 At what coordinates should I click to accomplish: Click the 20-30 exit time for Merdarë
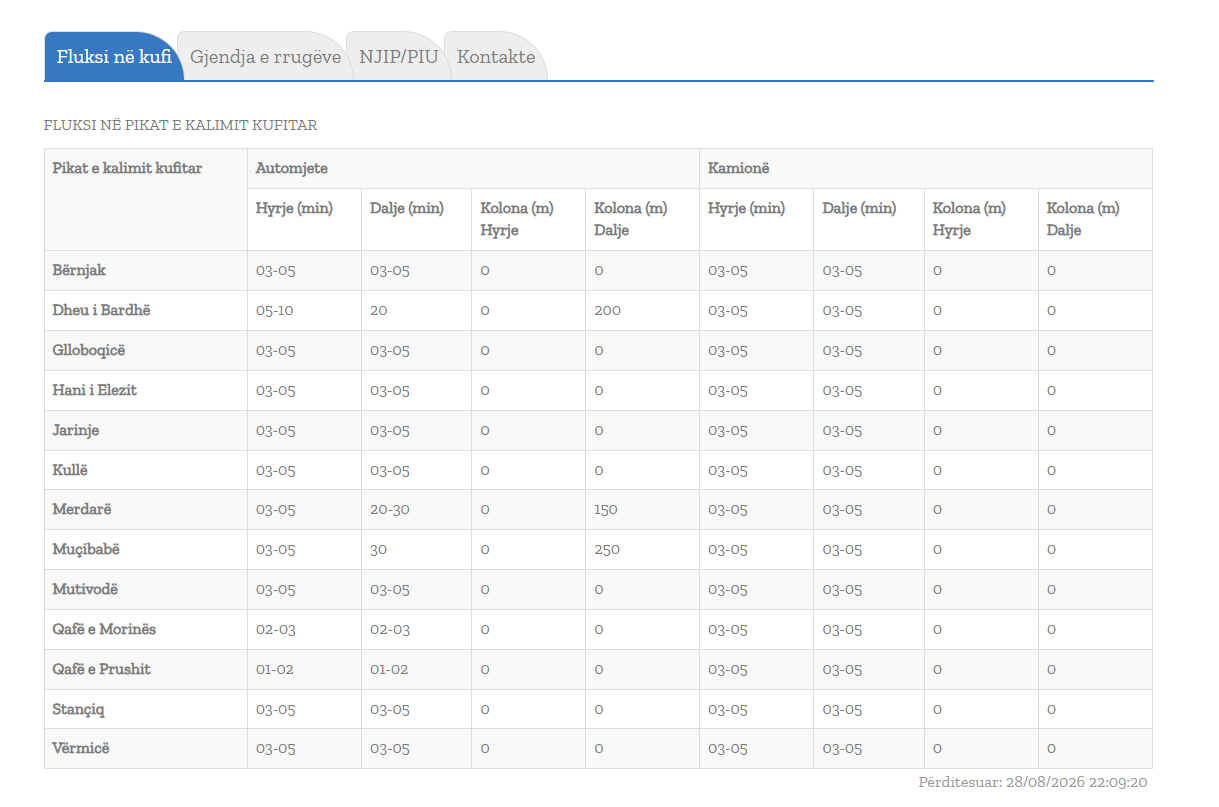coord(390,510)
